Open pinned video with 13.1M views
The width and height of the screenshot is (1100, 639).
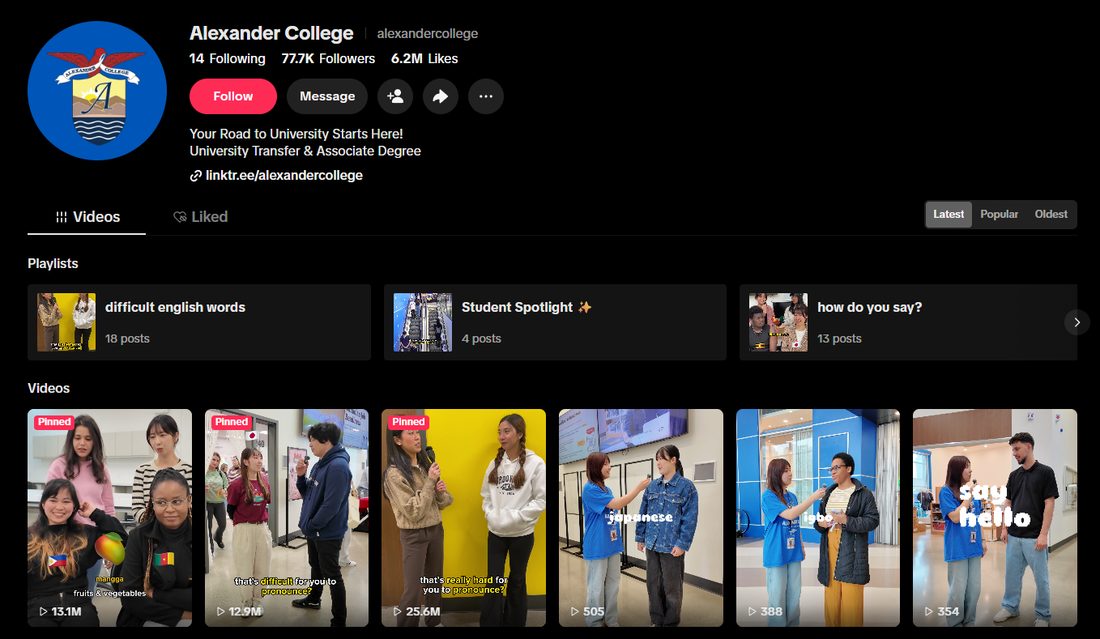pos(109,518)
